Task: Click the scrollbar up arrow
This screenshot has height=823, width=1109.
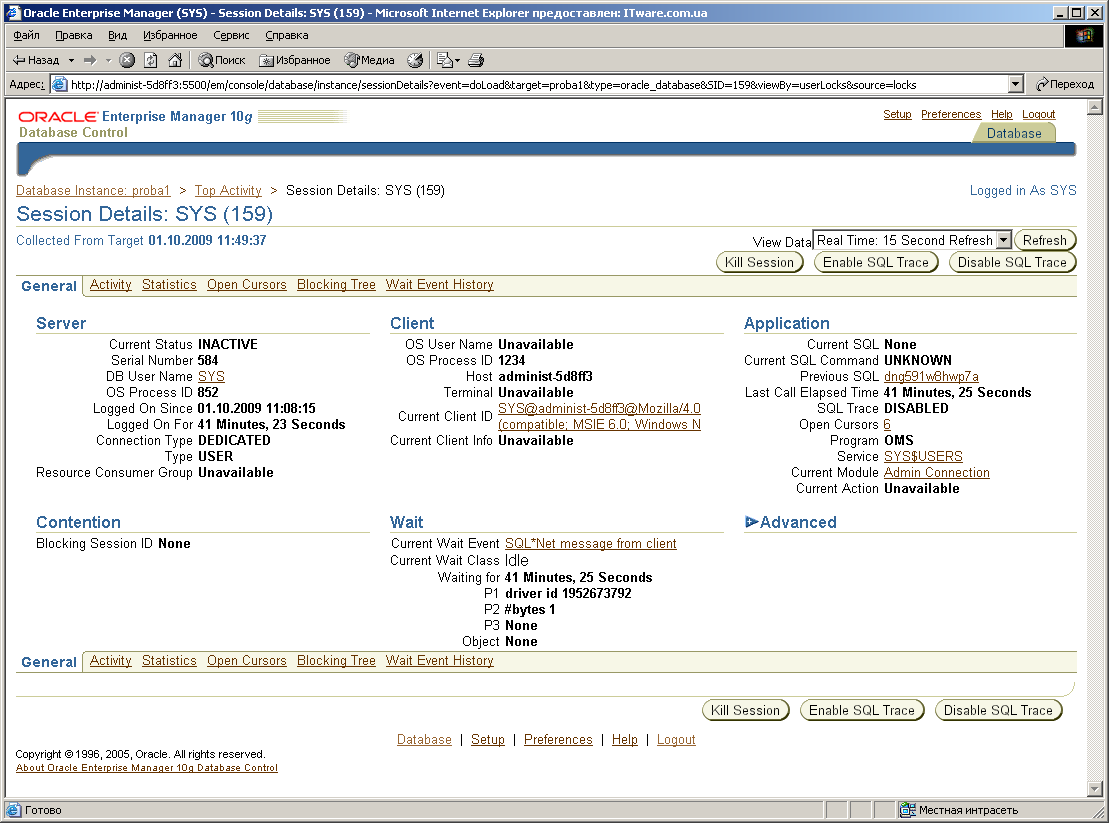Action: click(1095, 107)
